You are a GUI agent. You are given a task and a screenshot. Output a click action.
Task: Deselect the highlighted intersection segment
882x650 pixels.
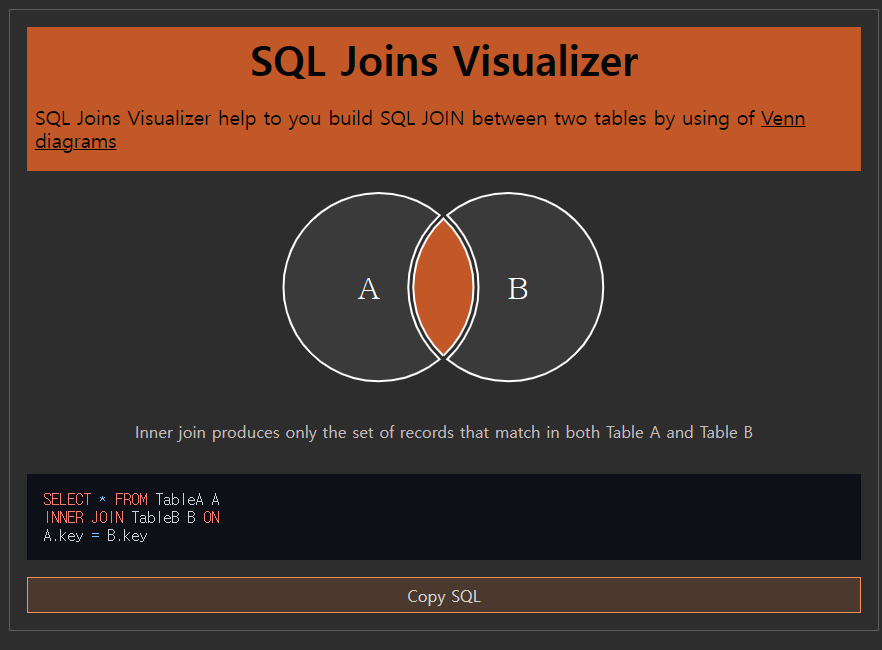point(443,287)
